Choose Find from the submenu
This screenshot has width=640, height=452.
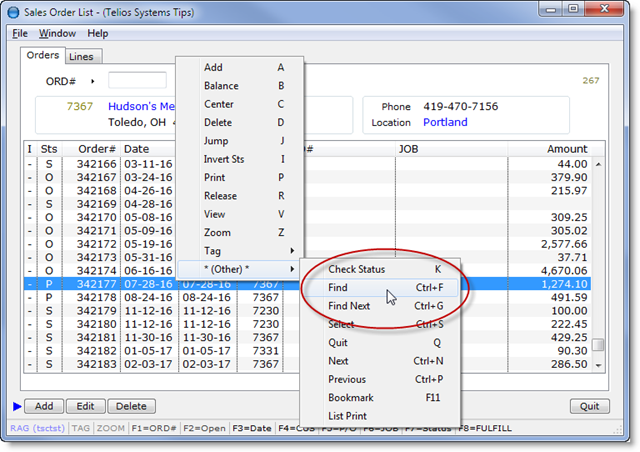[339, 288]
